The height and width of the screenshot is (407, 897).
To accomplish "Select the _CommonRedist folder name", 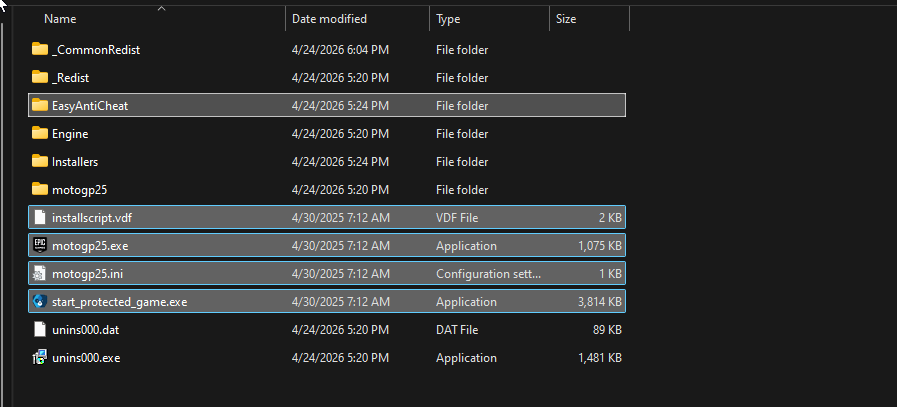I will [96, 50].
